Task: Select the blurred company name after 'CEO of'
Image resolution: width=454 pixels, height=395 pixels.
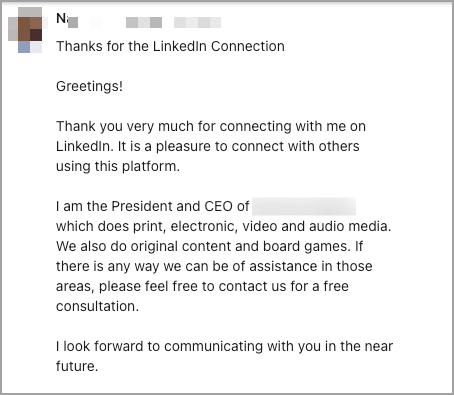Action: point(304,206)
